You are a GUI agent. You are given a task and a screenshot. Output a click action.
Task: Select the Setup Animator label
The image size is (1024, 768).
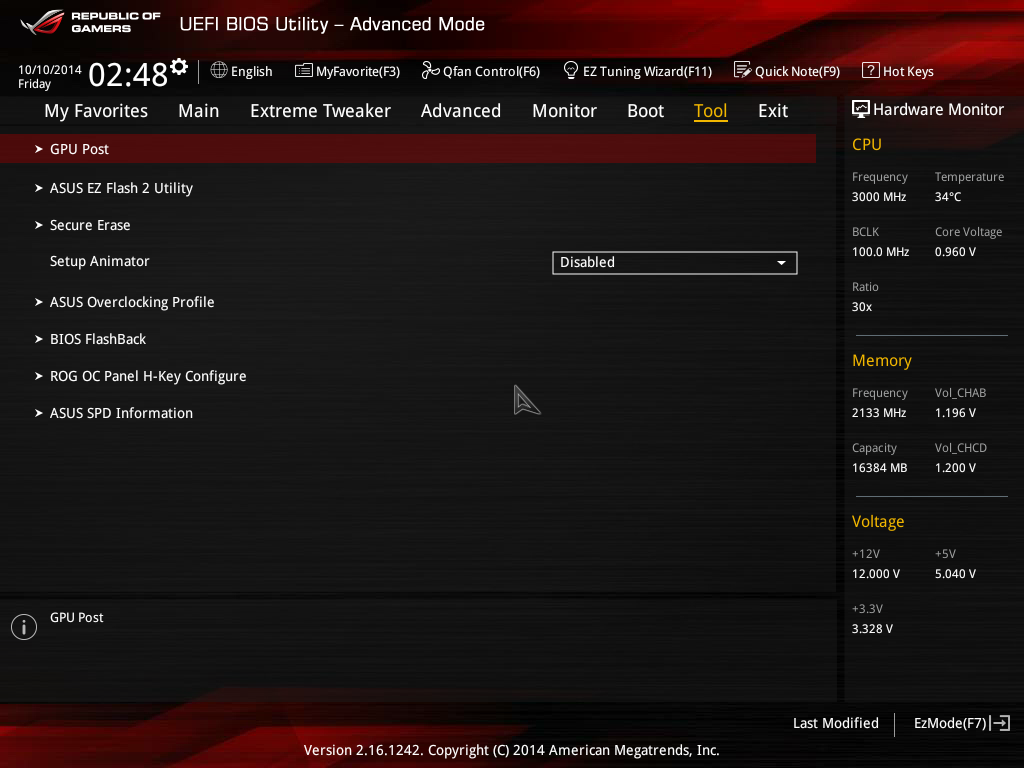tap(100, 261)
